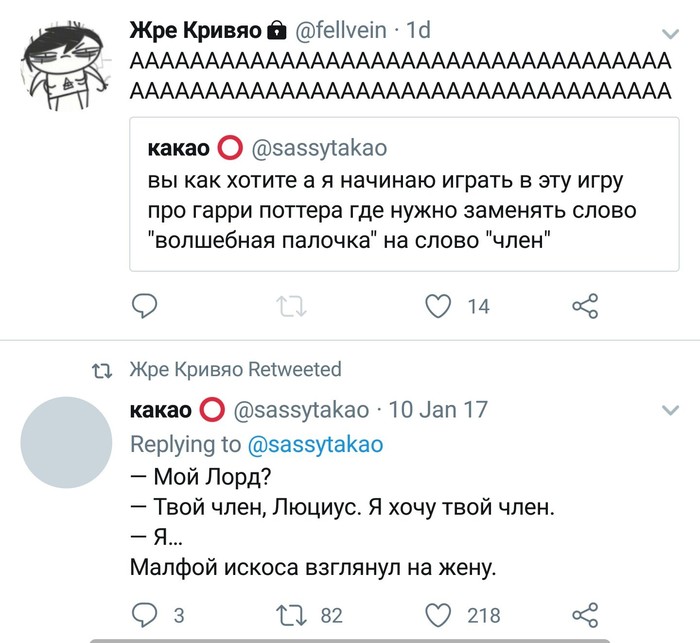Click the retweeted indicator icon above the bottom tweet
The image size is (700, 643).
[x=100, y=370]
